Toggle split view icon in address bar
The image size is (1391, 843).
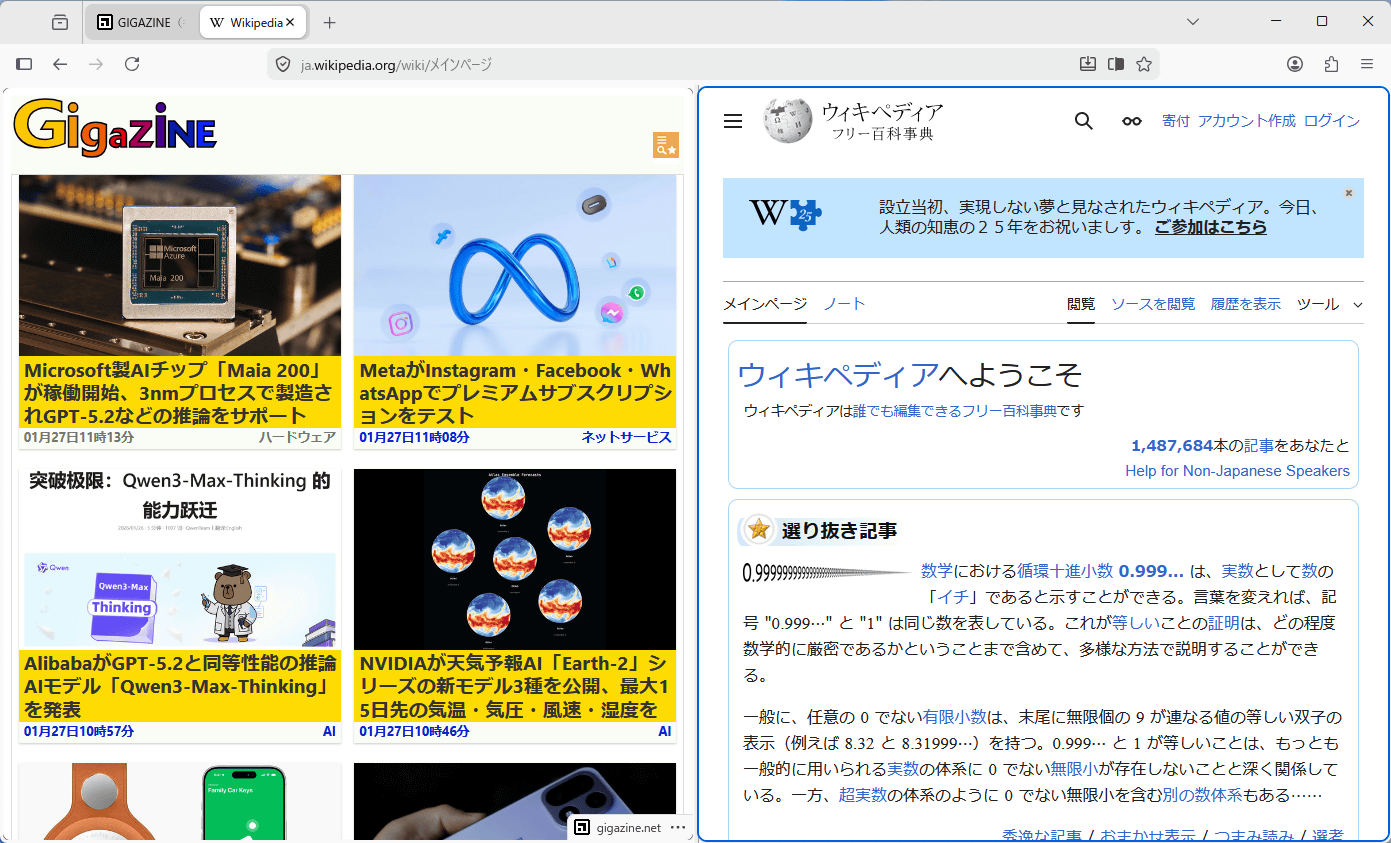(1116, 64)
